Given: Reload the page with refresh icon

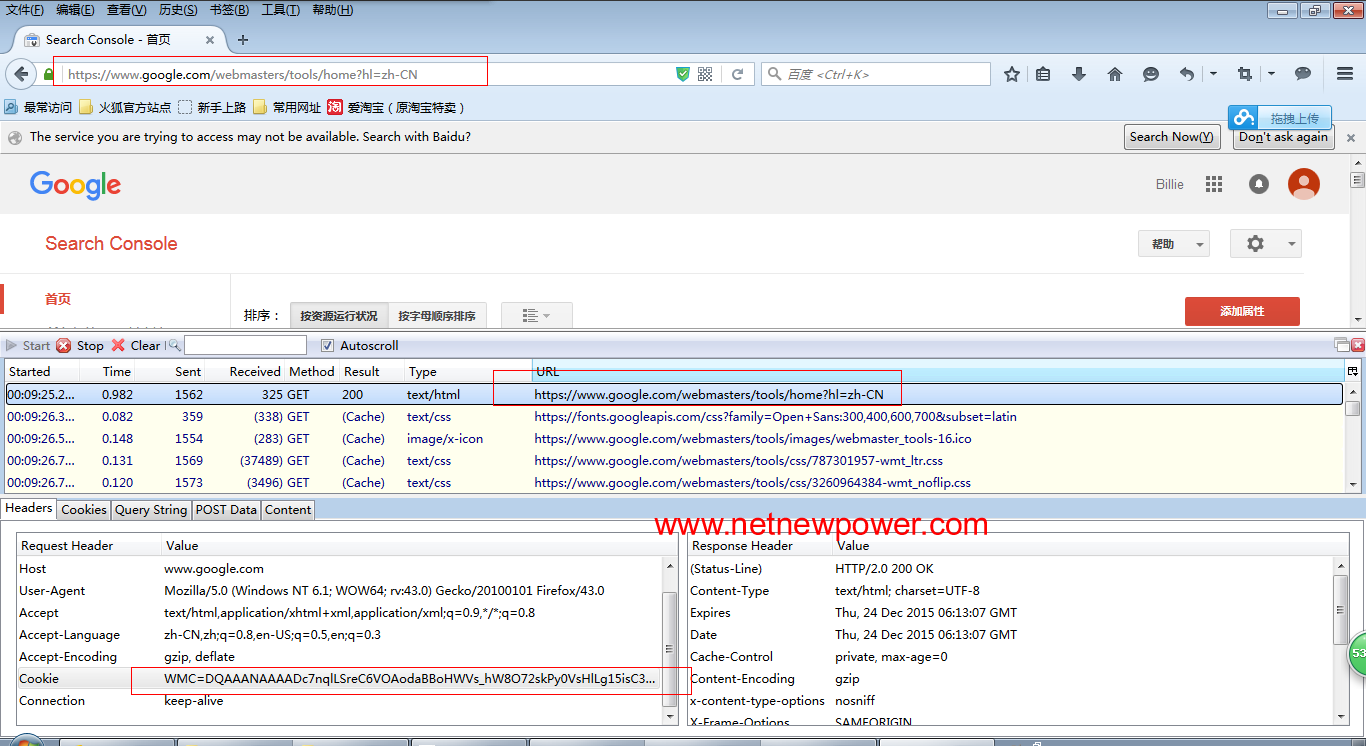Looking at the screenshot, I should [737, 74].
